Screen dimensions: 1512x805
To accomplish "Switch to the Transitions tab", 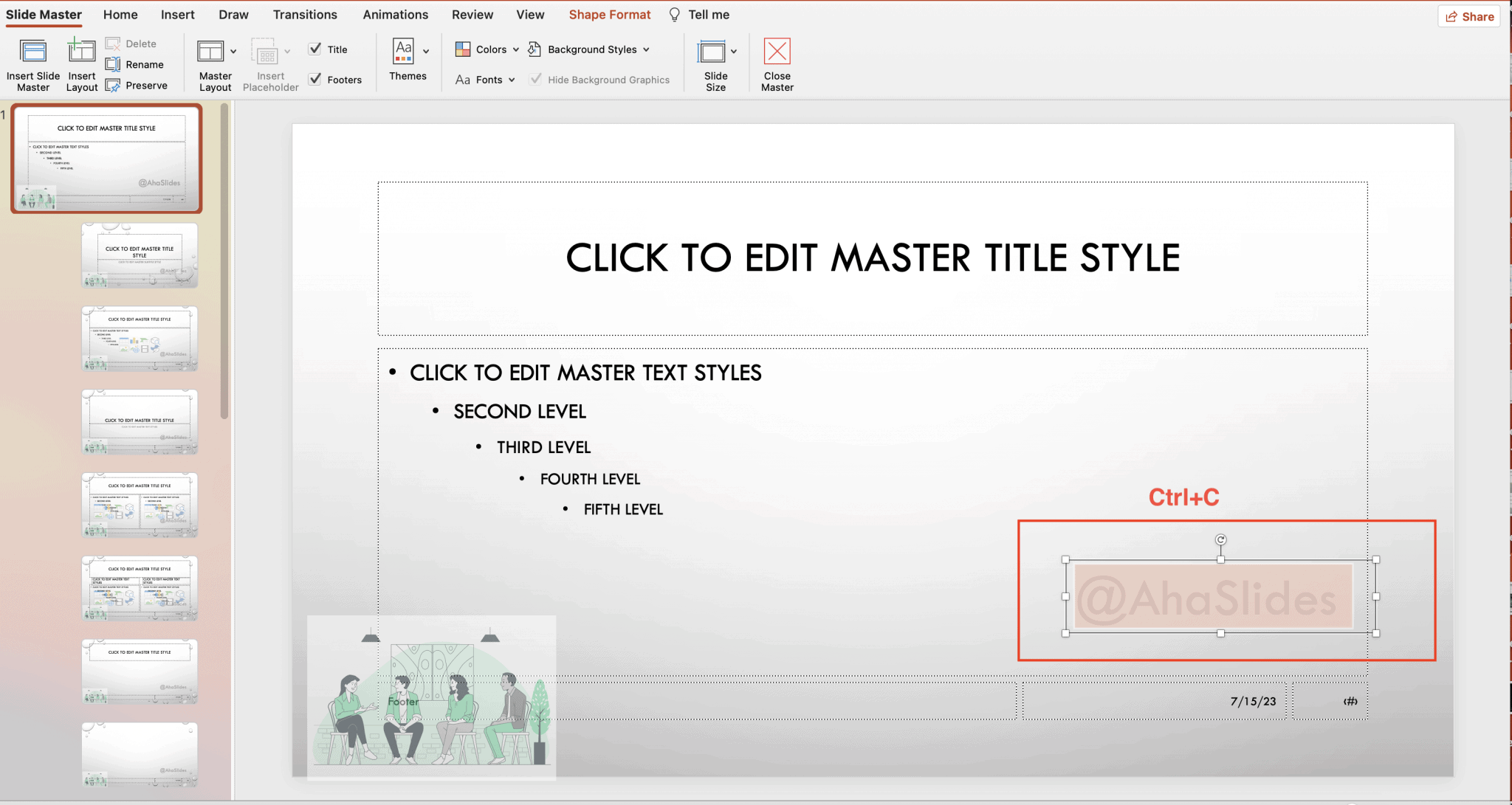I will tap(305, 15).
